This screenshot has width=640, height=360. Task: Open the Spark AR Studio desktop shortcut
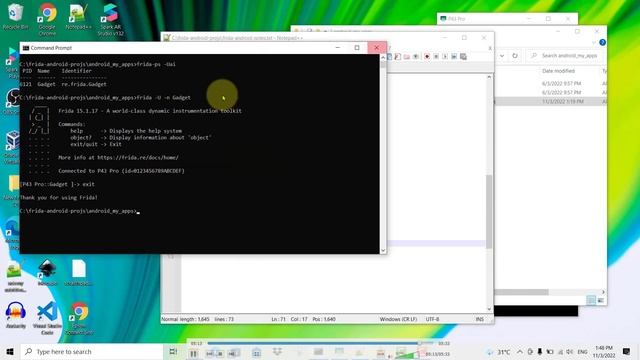[110, 19]
